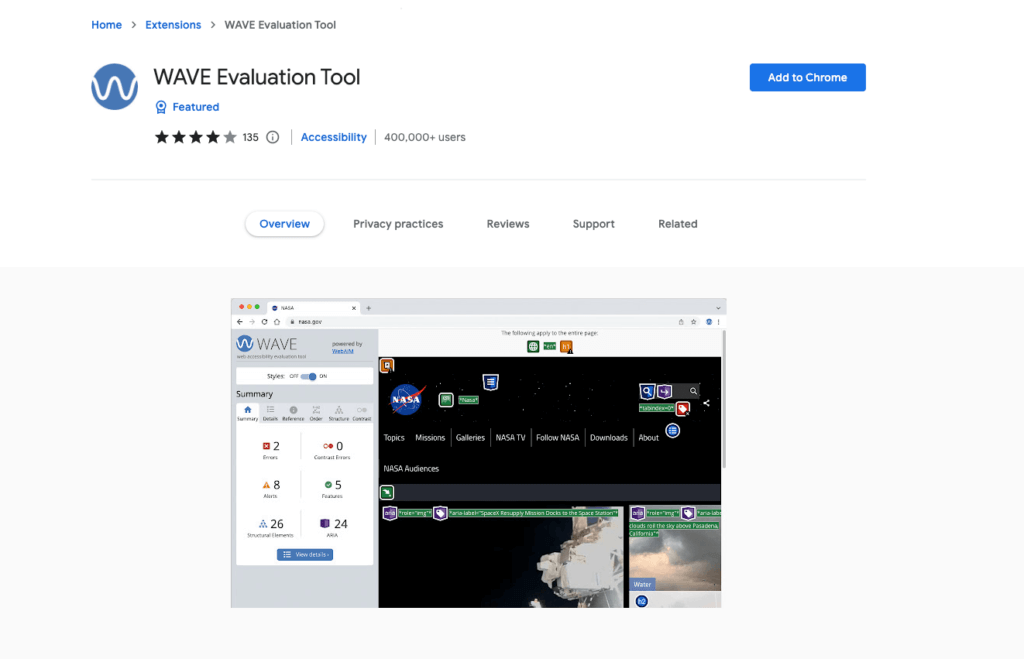Switch to the Privacy practices tab
Screen dimensions: 1024x659
[398, 224]
